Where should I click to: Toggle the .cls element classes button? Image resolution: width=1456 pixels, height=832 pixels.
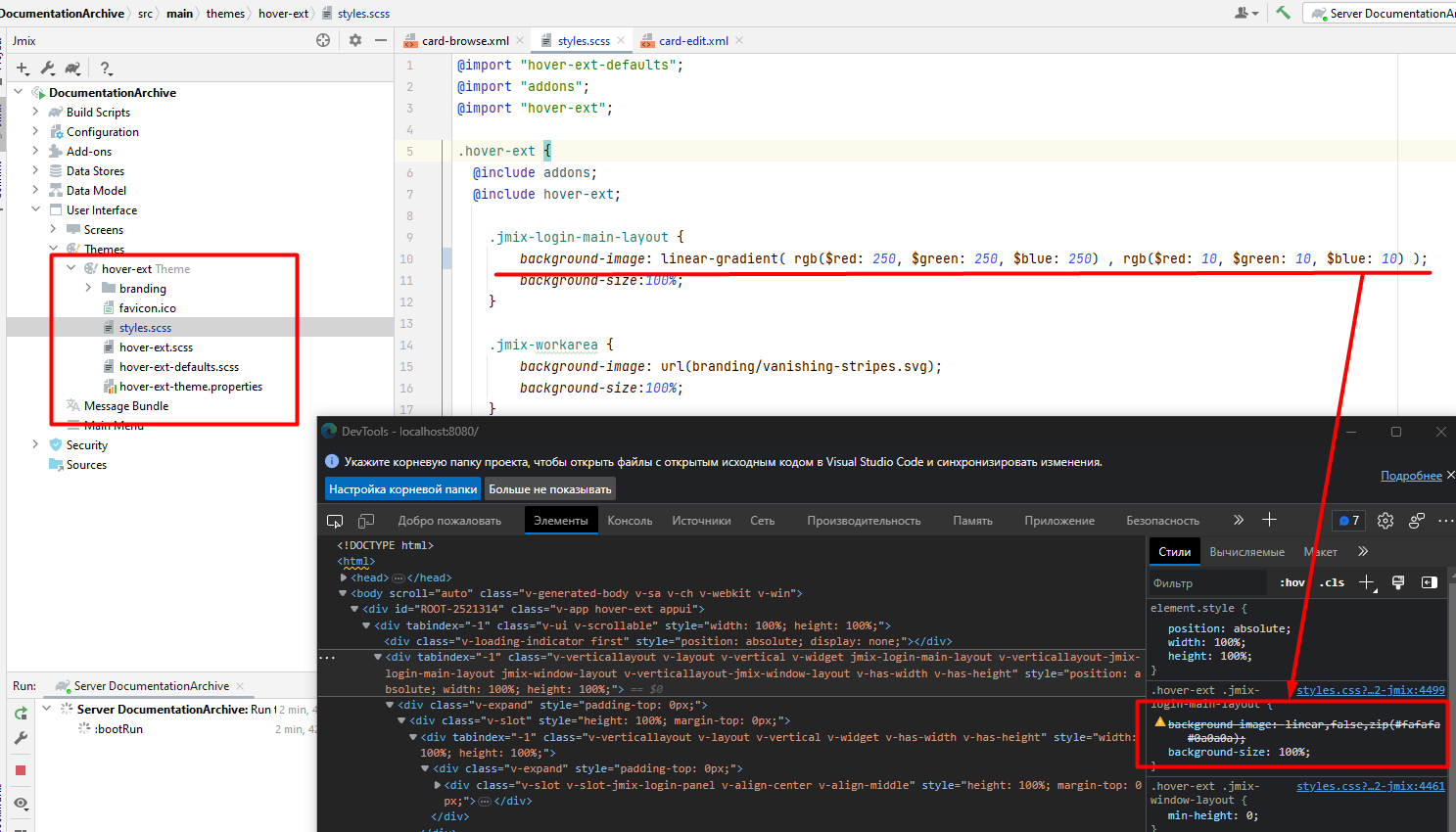[1332, 582]
